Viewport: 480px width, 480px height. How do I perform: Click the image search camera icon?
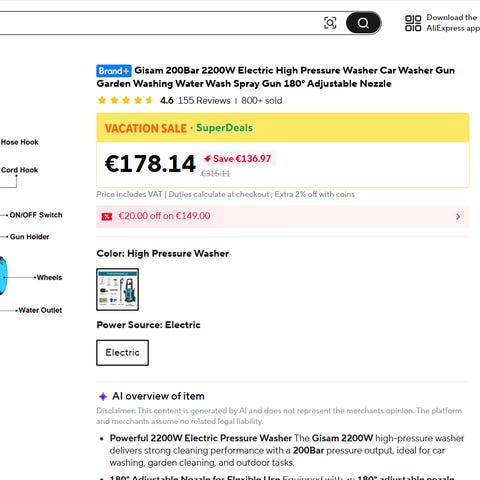pyautogui.click(x=330, y=23)
